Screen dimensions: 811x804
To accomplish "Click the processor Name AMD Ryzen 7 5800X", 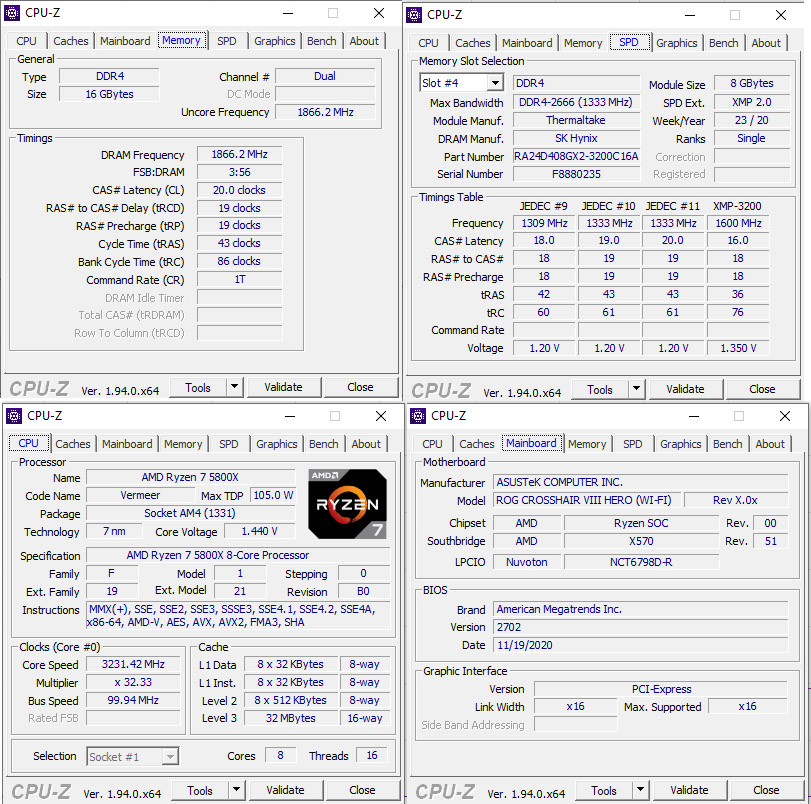I will tap(190, 477).
